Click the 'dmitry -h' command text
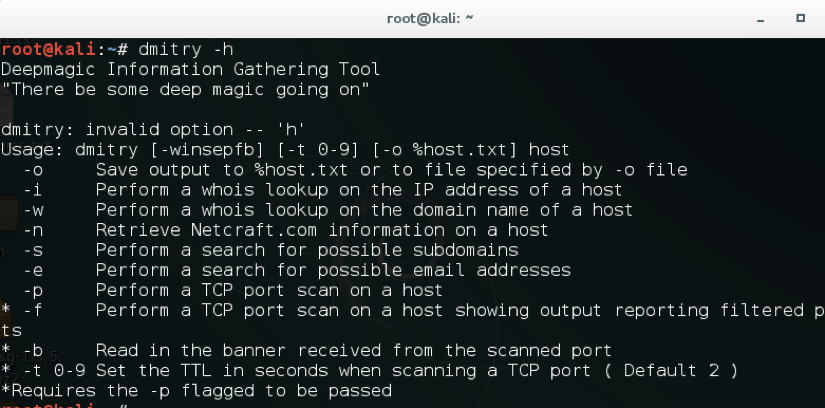This screenshot has width=825, height=408. [x=185, y=49]
